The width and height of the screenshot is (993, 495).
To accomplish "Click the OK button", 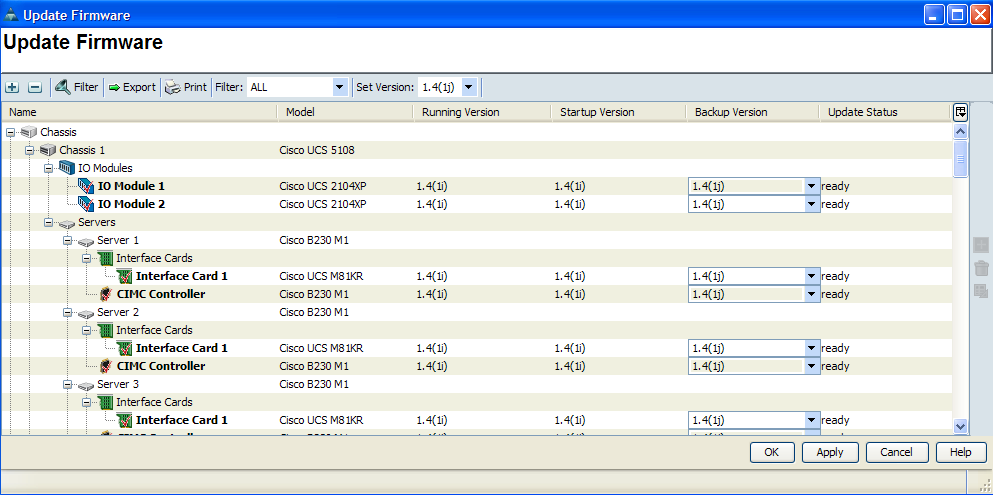I will [771, 452].
